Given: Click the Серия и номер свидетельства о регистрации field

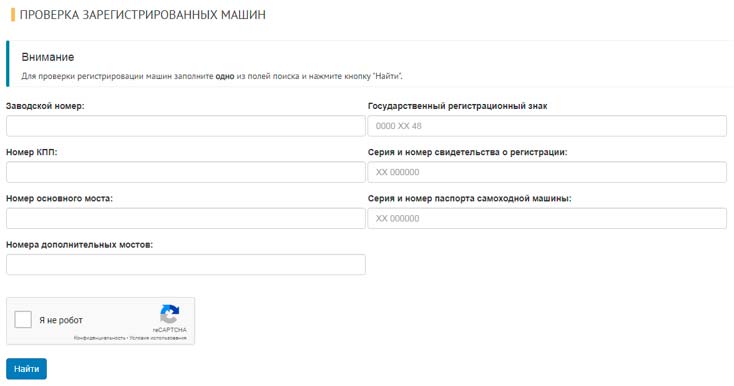Looking at the screenshot, I should click(x=547, y=172).
